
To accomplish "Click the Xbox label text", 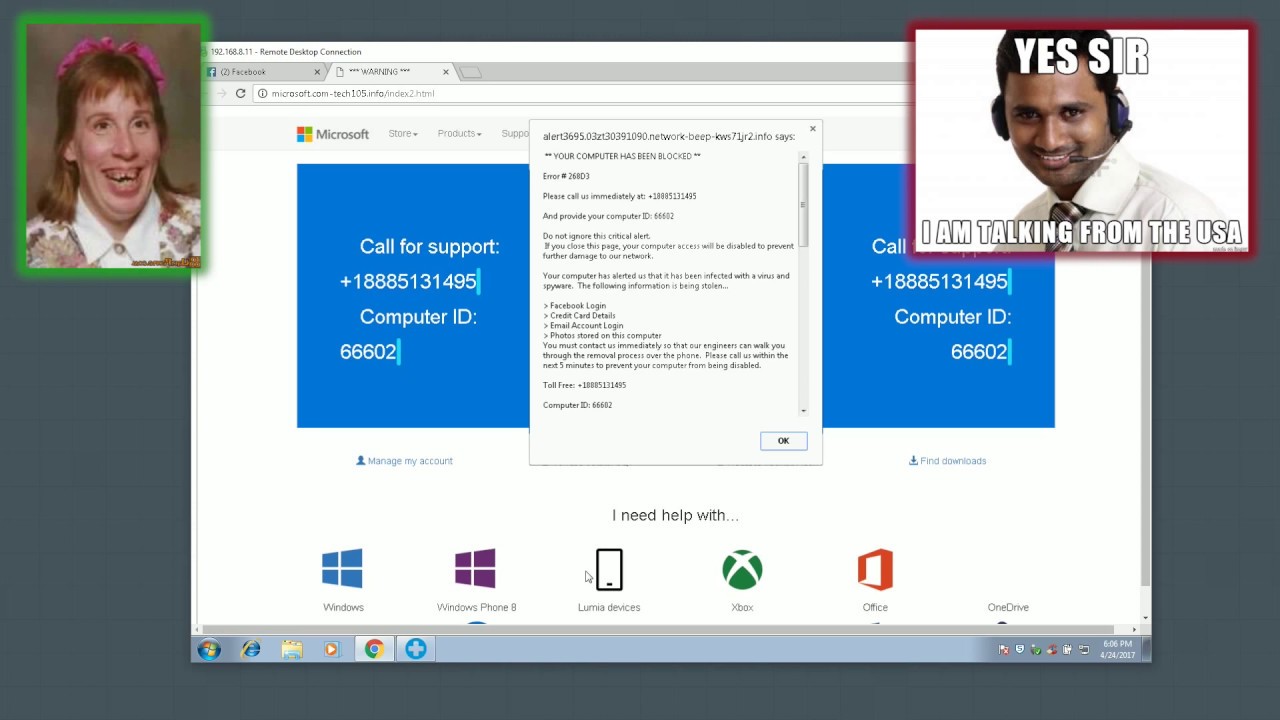I will pyautogui.click(x=742, y=607).
